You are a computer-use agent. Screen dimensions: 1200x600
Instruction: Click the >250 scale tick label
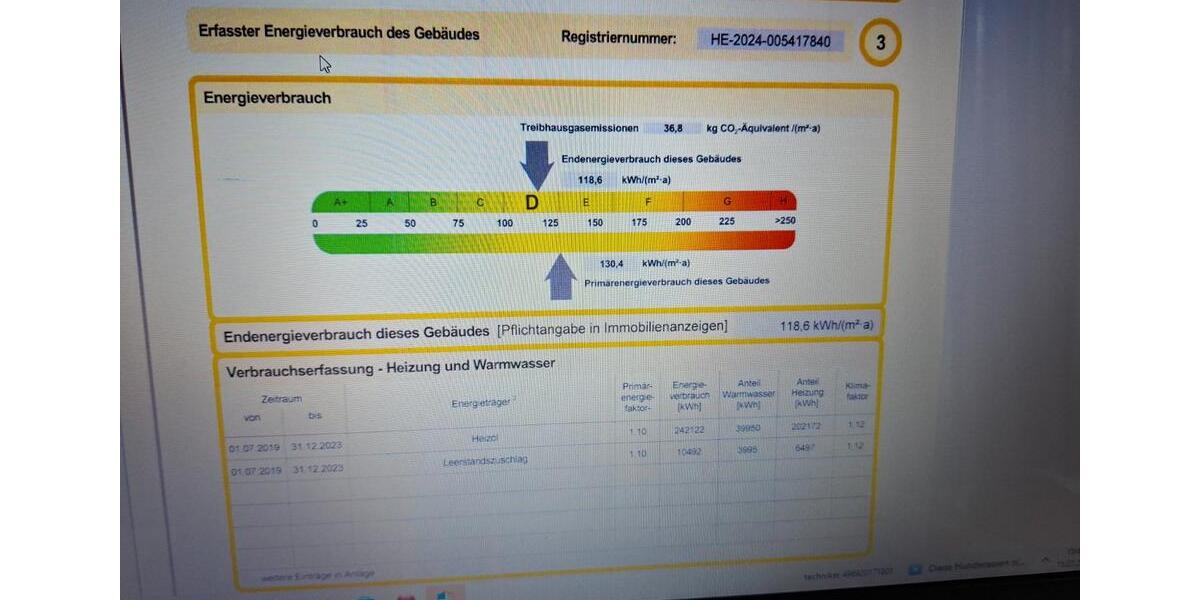784,221
